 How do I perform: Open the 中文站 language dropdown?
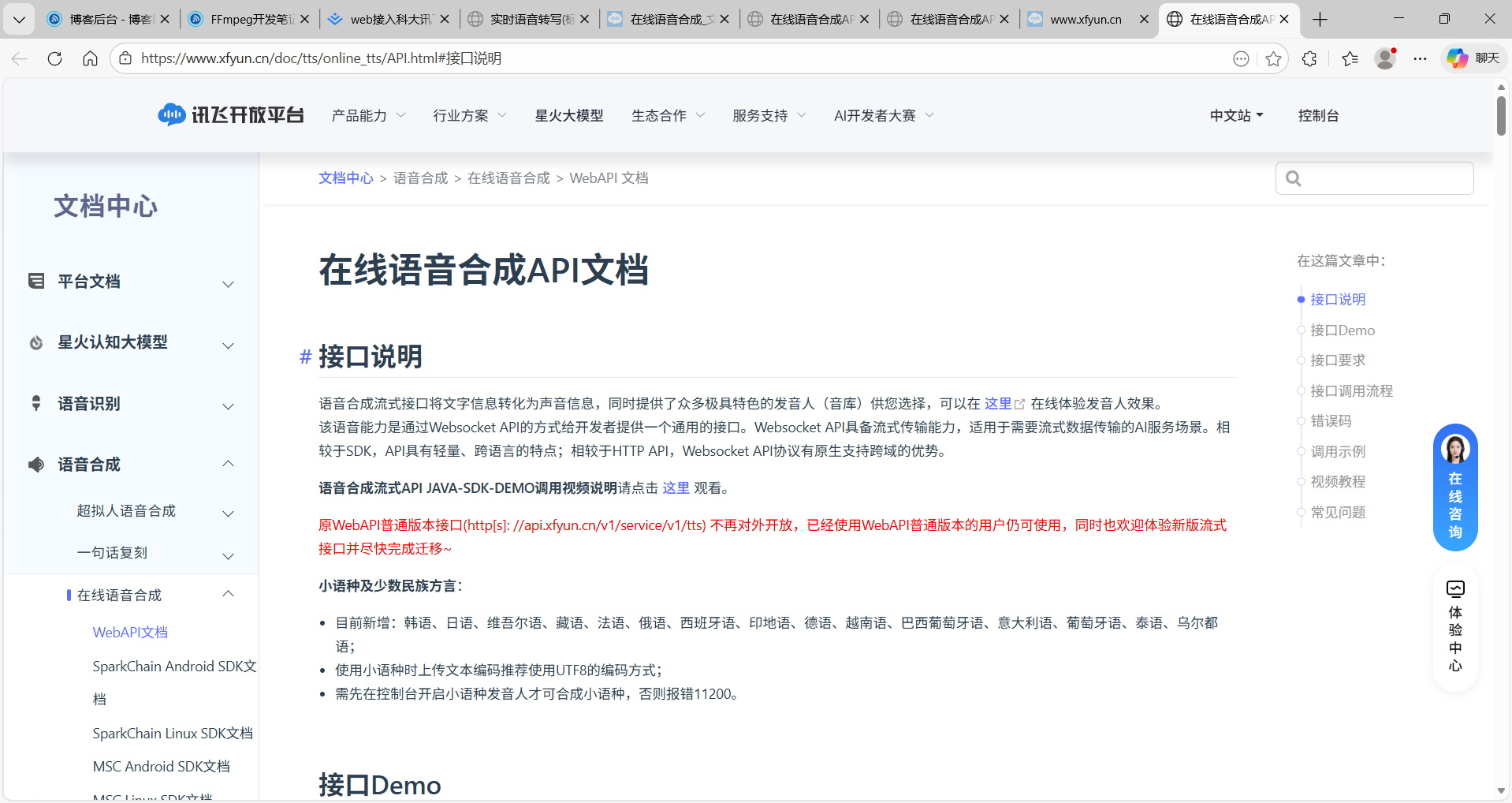(x=1236, y=115)
